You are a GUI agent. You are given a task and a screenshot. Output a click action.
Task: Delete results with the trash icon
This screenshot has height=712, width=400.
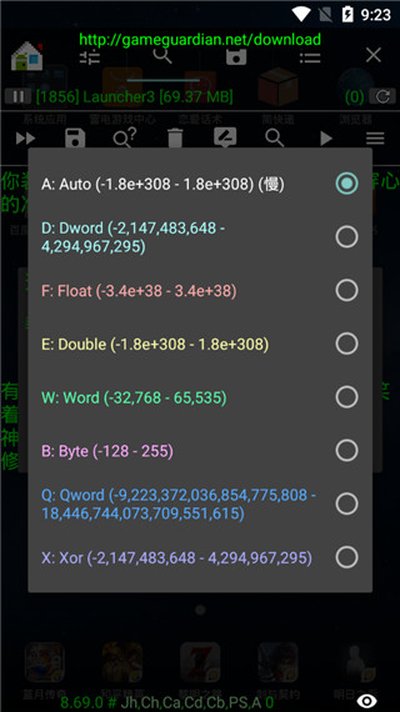click(175, 138)
